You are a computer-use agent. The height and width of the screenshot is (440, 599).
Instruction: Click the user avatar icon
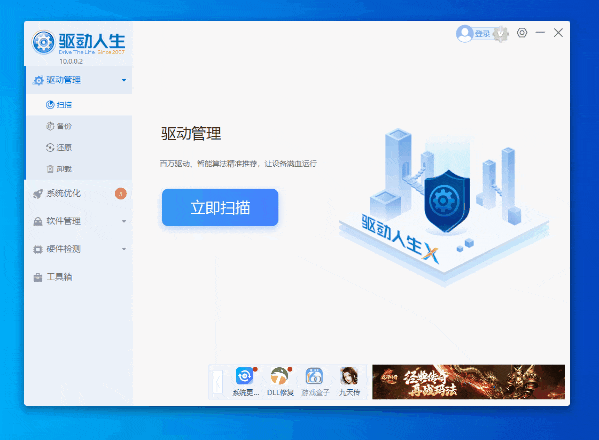pos(465,34)
